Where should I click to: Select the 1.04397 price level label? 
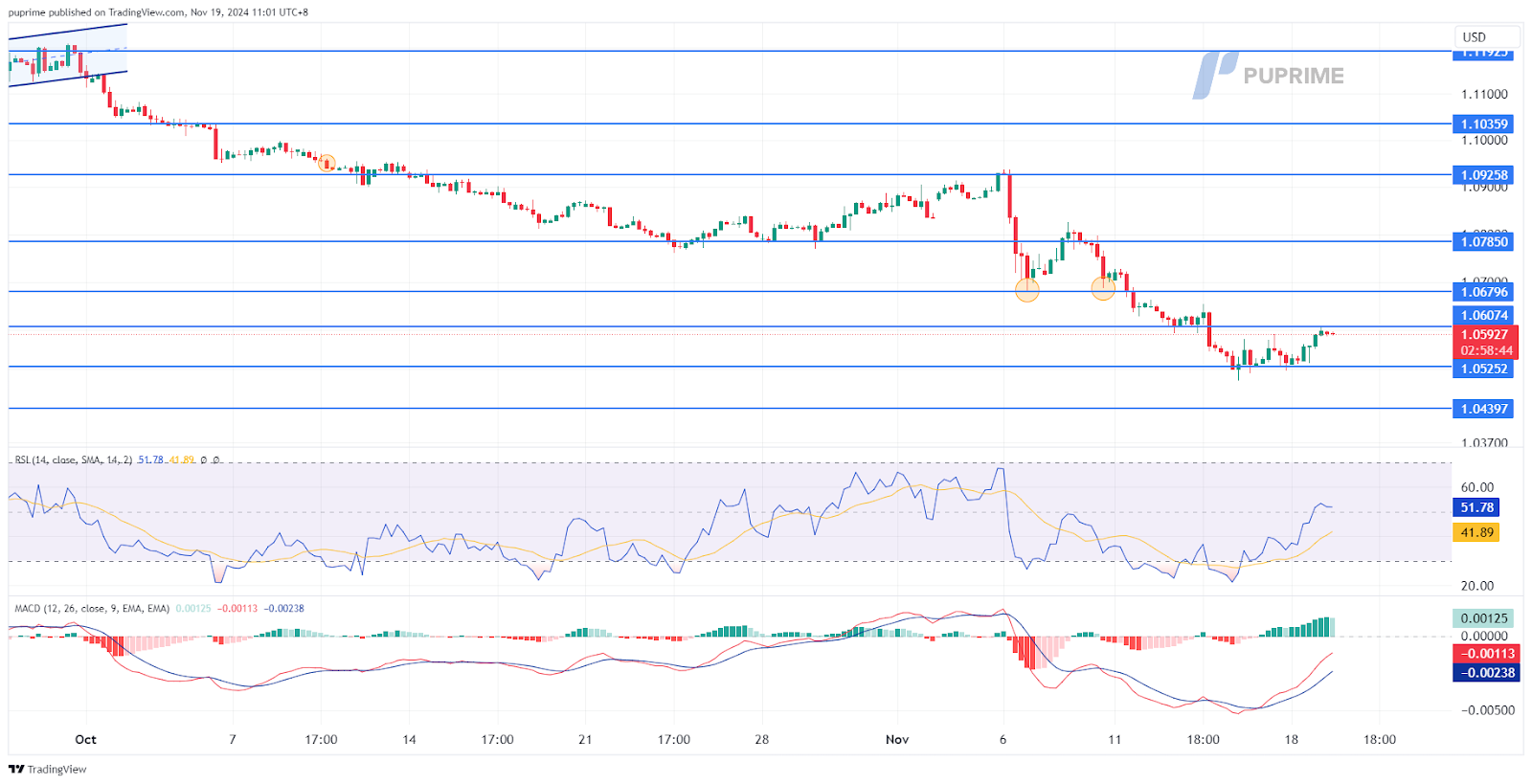[x=1484, y=409]
